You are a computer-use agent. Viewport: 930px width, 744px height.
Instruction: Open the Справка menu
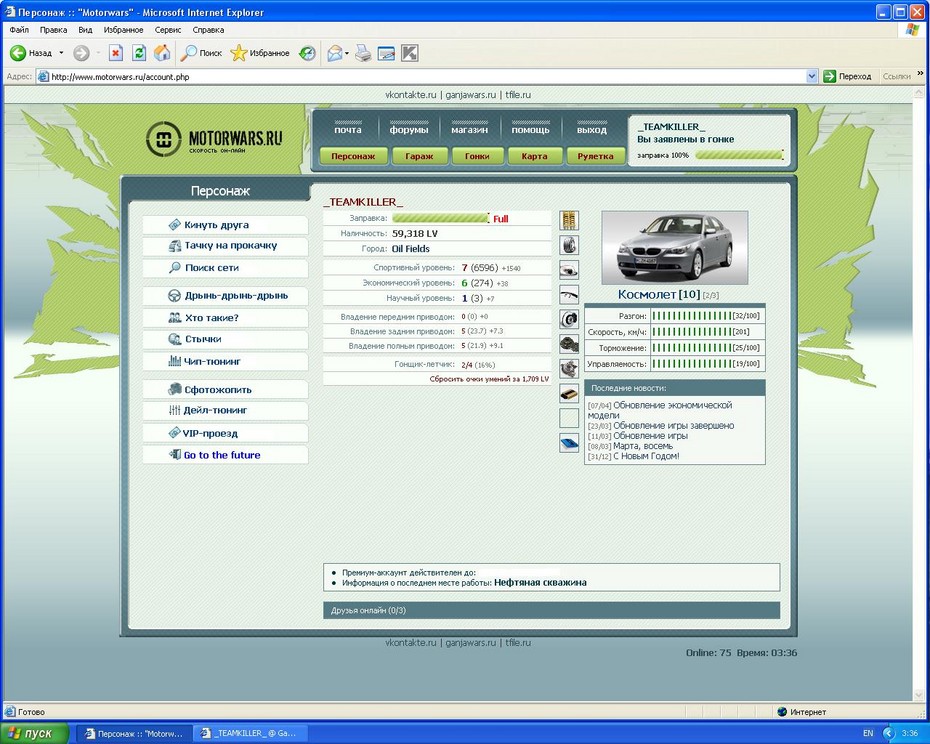208,30
